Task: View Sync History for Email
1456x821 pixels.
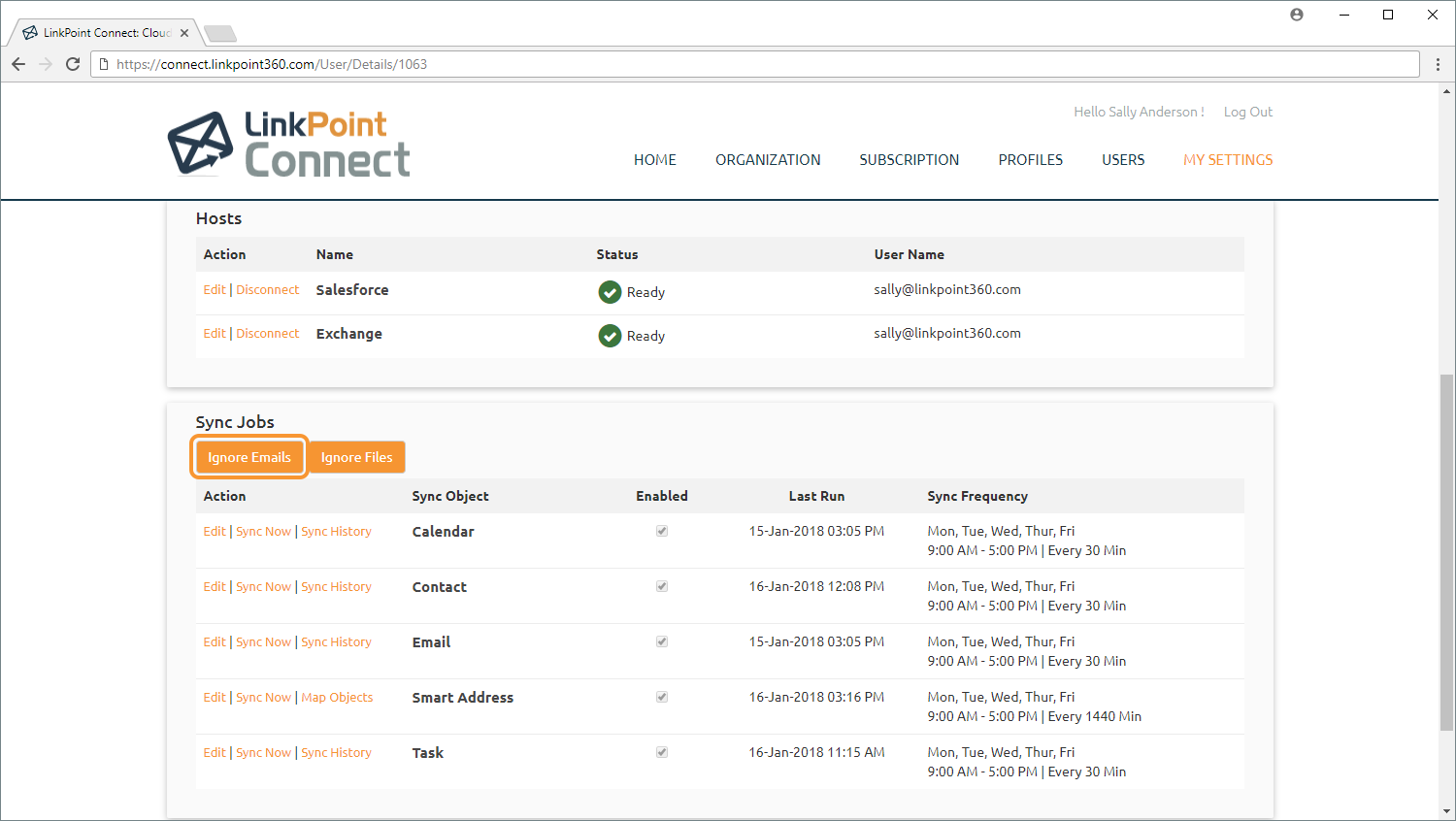Action: [337, 641]
